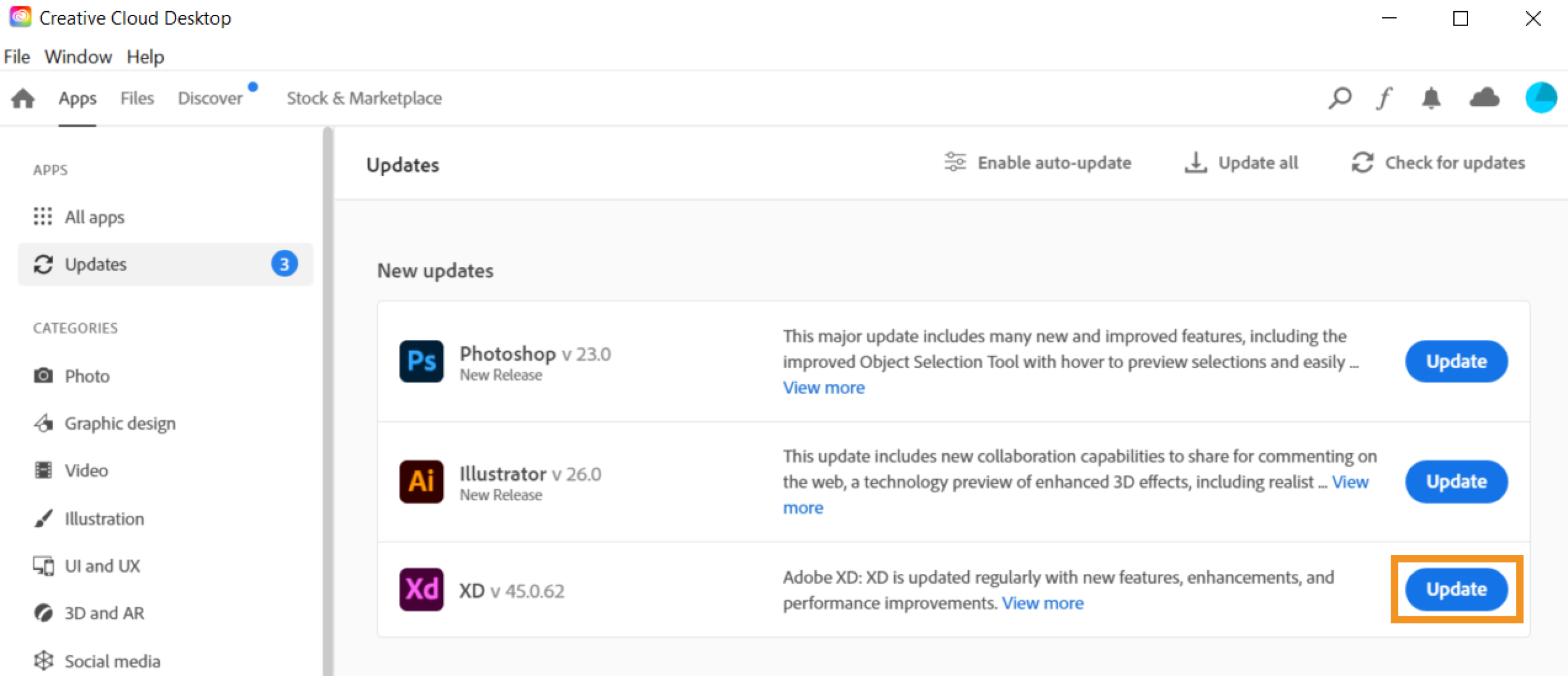Expand the Discover navigation item

(209, 97)
